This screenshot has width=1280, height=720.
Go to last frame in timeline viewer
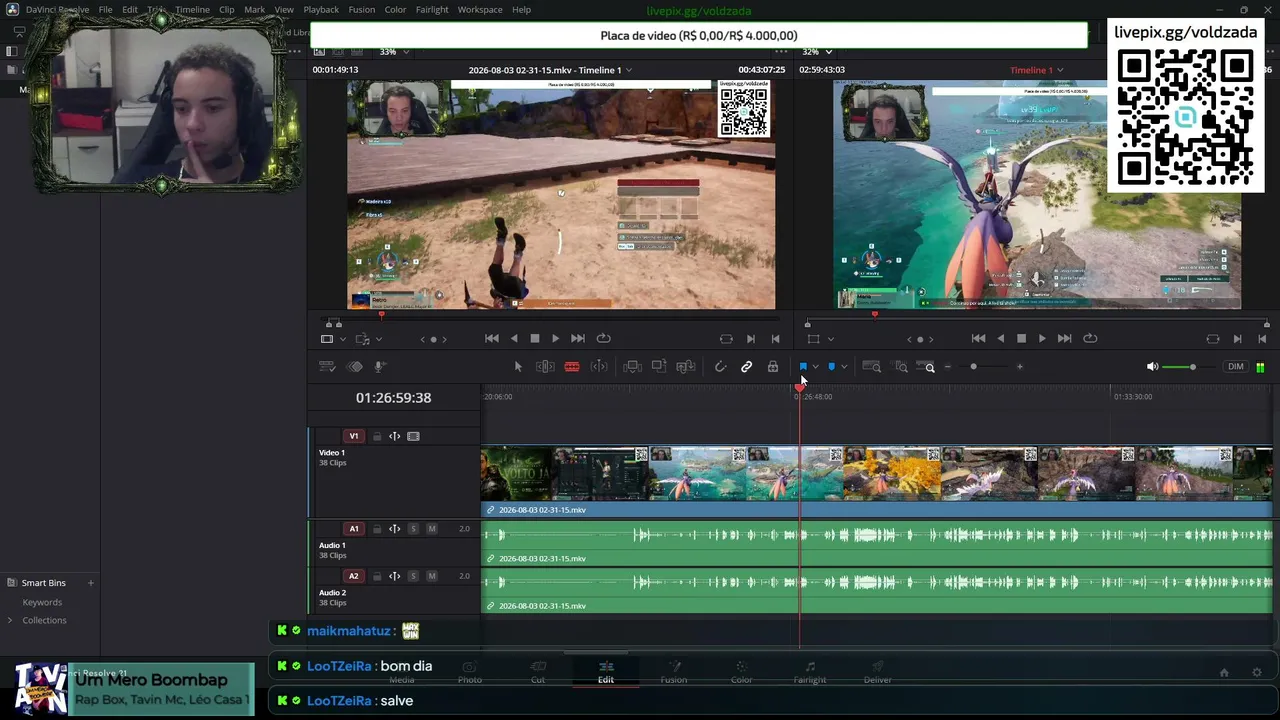1064,339
